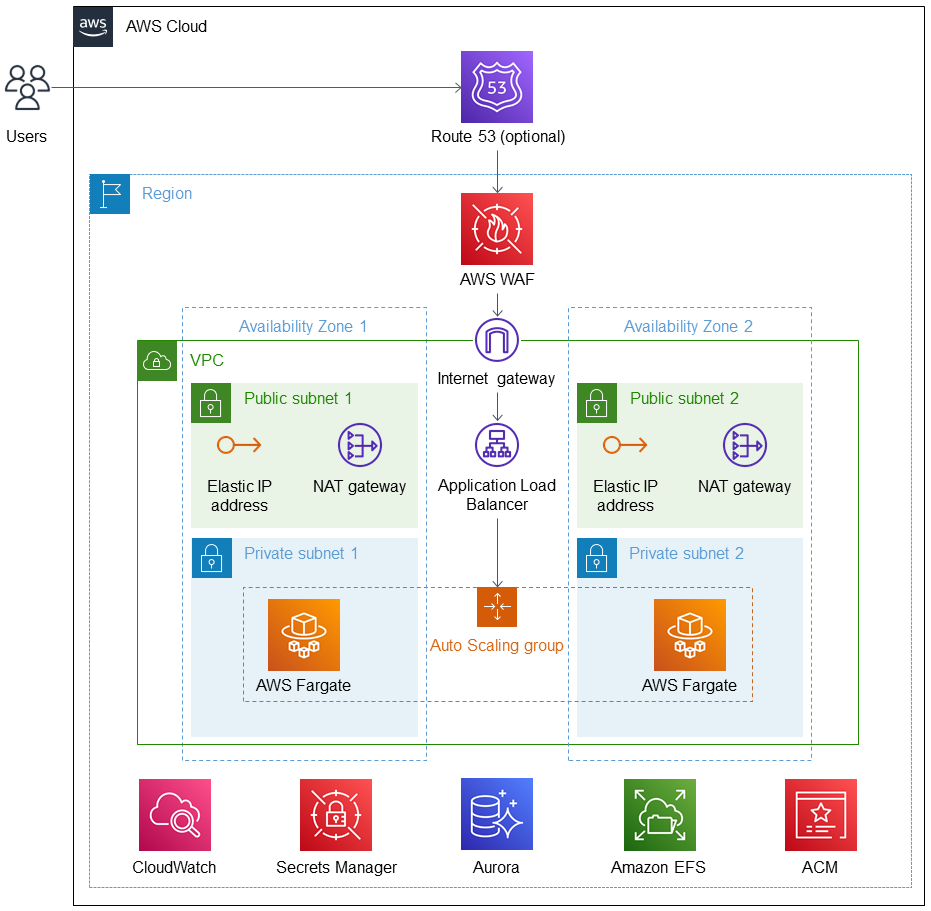Click Public subnet 1 lock icon
931x911 pixels.
click(x=211, y=403)
